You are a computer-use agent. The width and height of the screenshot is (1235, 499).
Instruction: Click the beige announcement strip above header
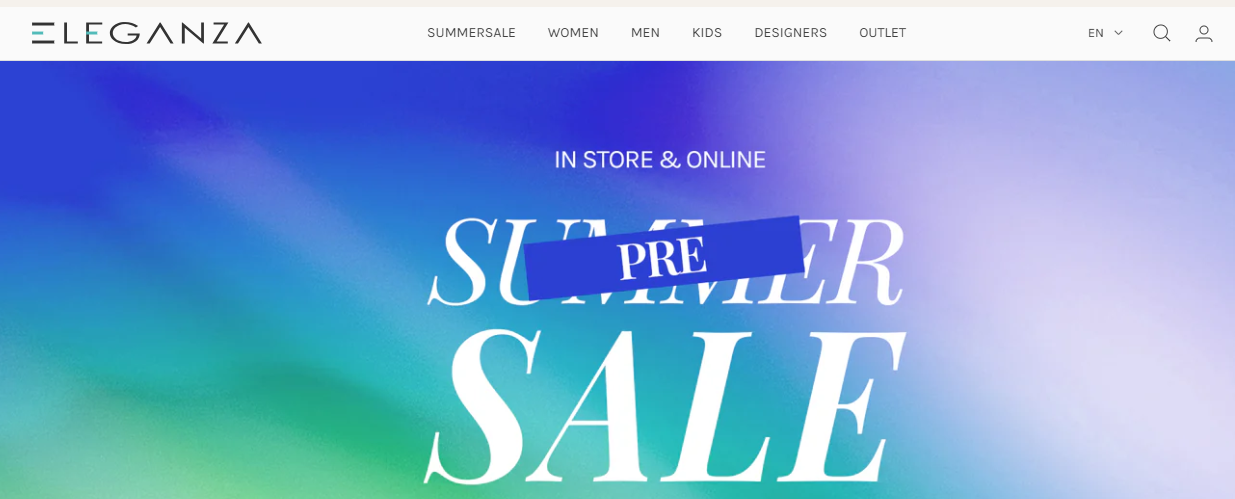click(x=617, y=3)
